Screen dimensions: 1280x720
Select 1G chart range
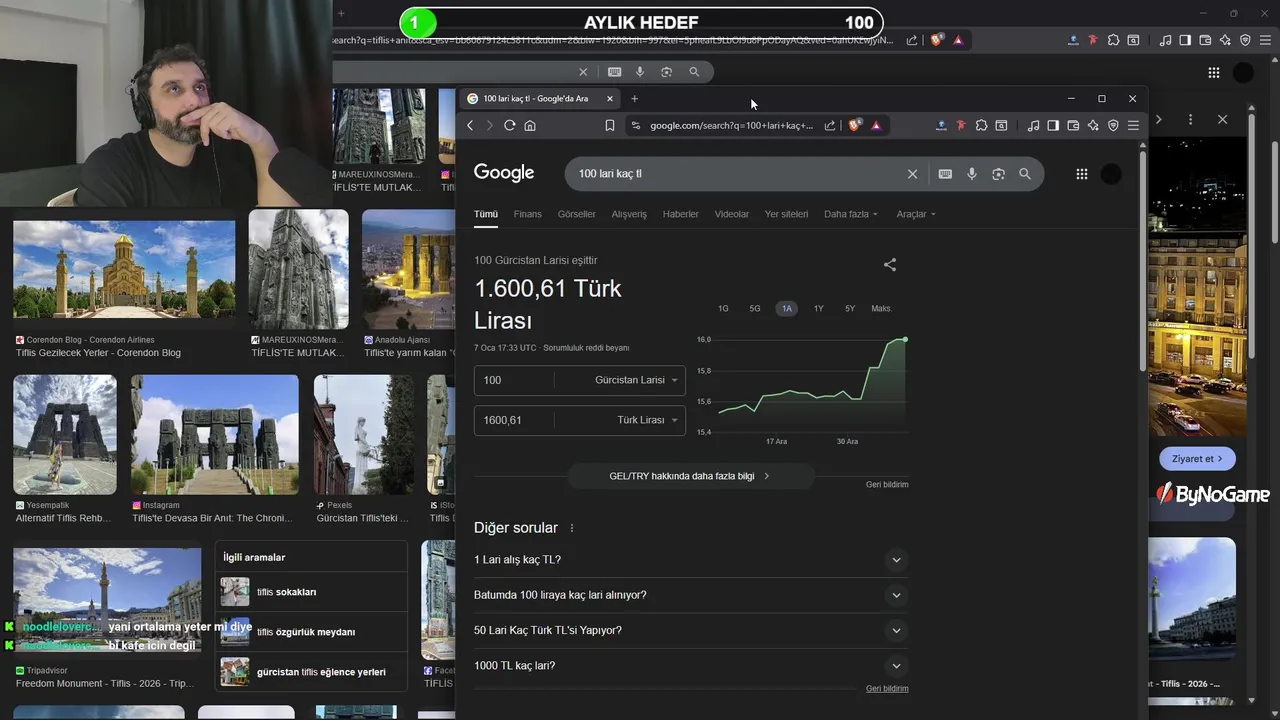tap(723, 308)
